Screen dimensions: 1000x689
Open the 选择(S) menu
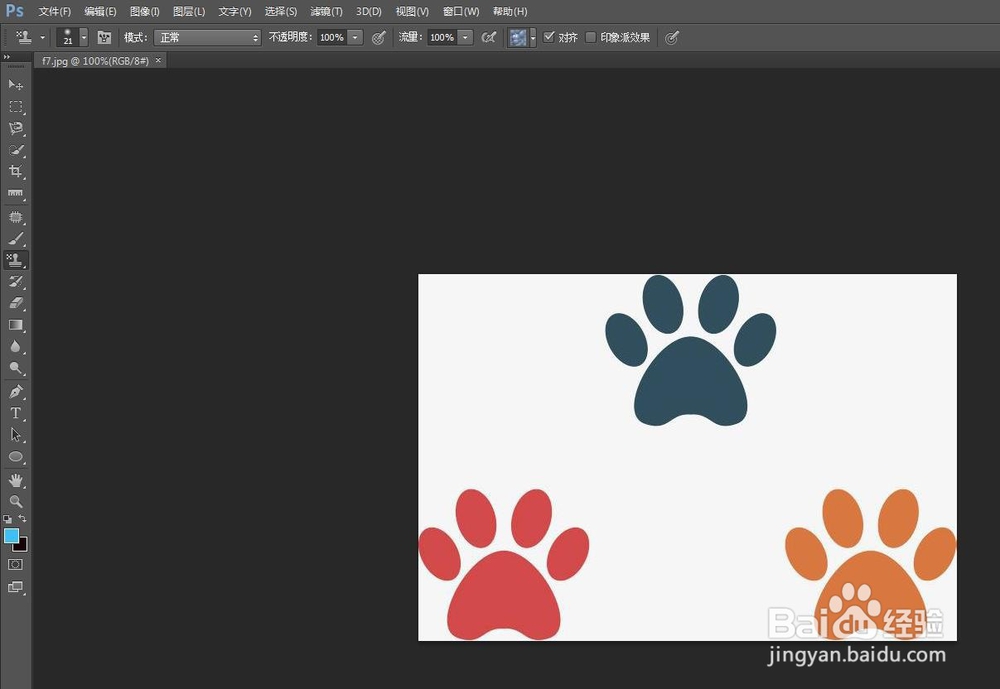click(x=281, y=11)
